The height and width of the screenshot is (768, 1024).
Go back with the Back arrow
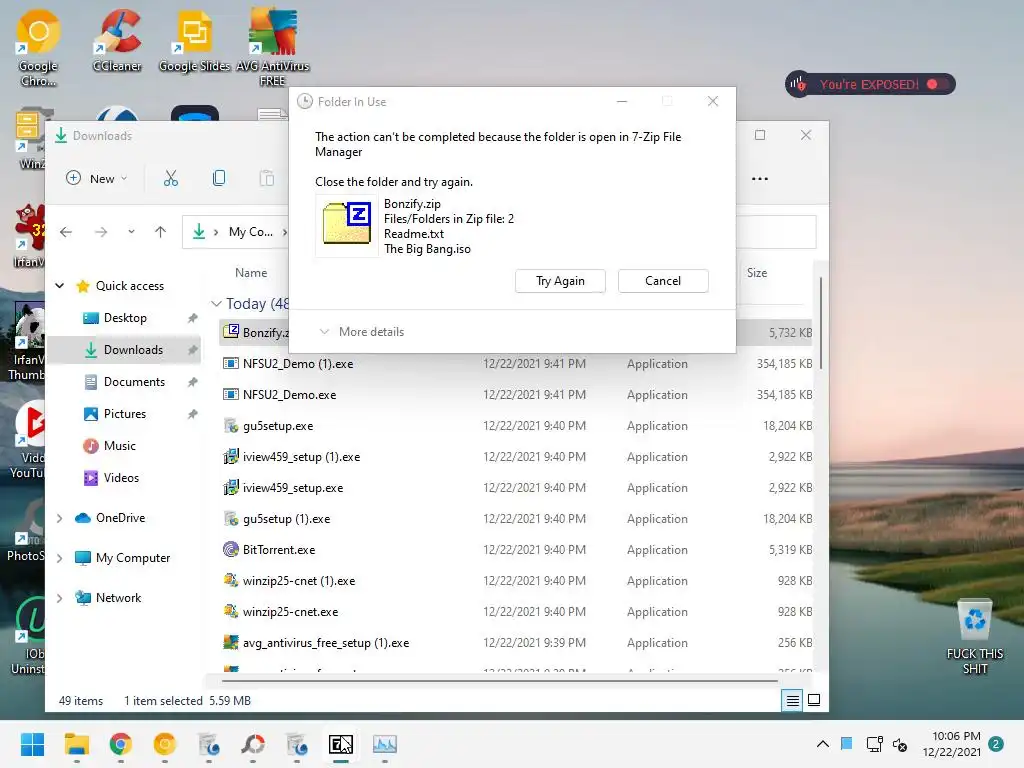66,232
